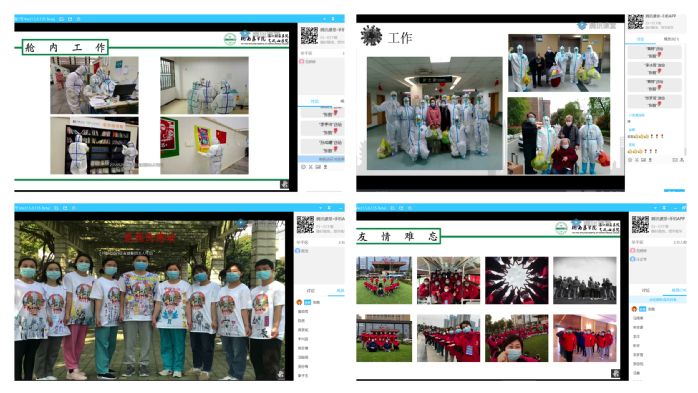Select scissors screenshot icon in 舱内工作 chat
Viewport: 698px width, 393px height.
click(x=311, y=167)
